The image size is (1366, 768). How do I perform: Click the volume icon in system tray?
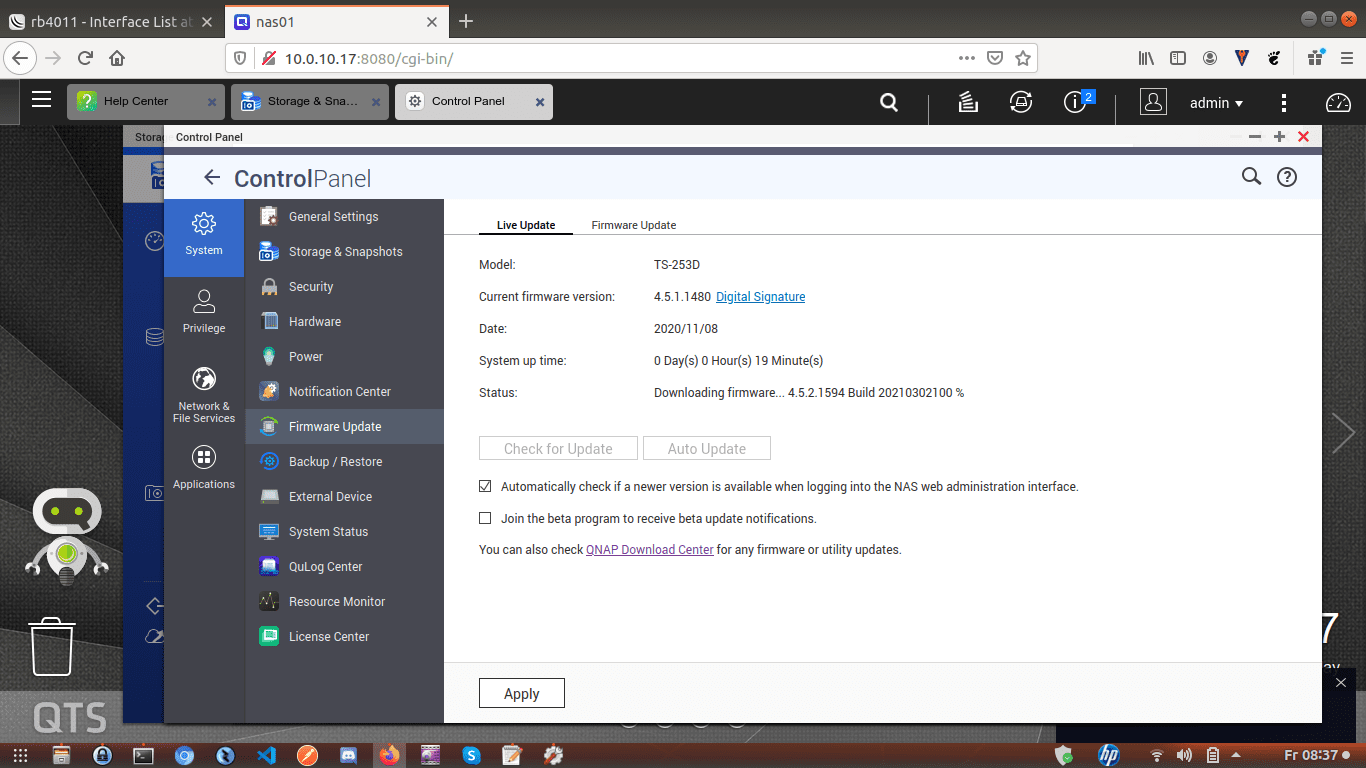coord(1184,755)
